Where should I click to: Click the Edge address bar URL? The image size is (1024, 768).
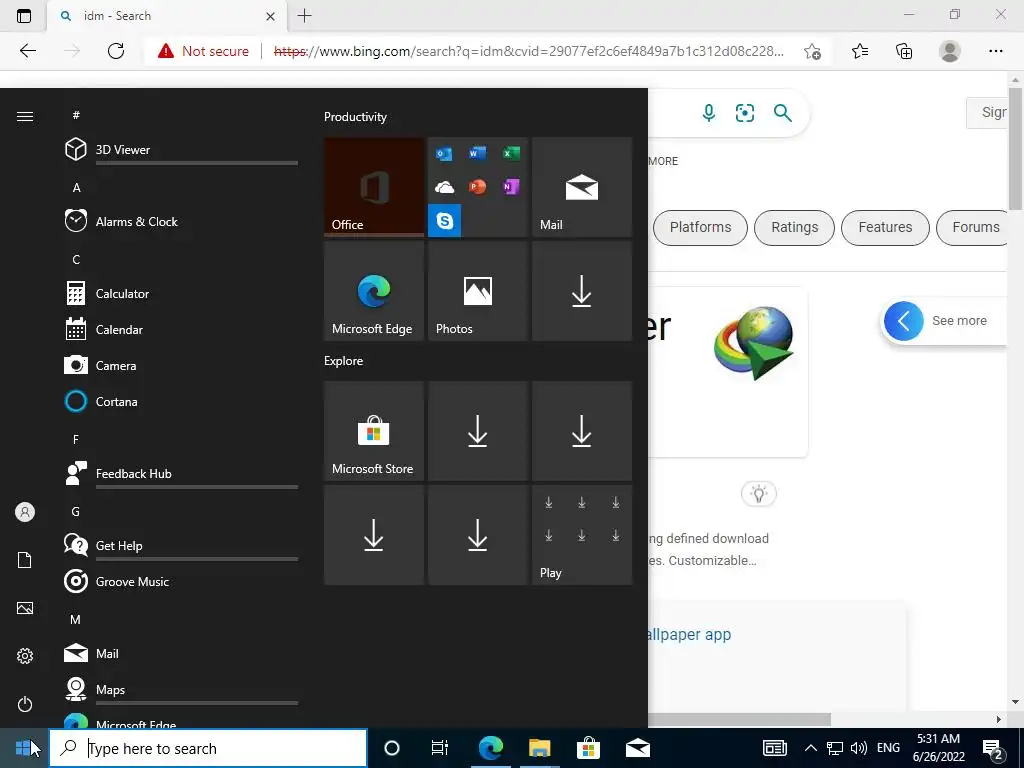click(529, 51)
